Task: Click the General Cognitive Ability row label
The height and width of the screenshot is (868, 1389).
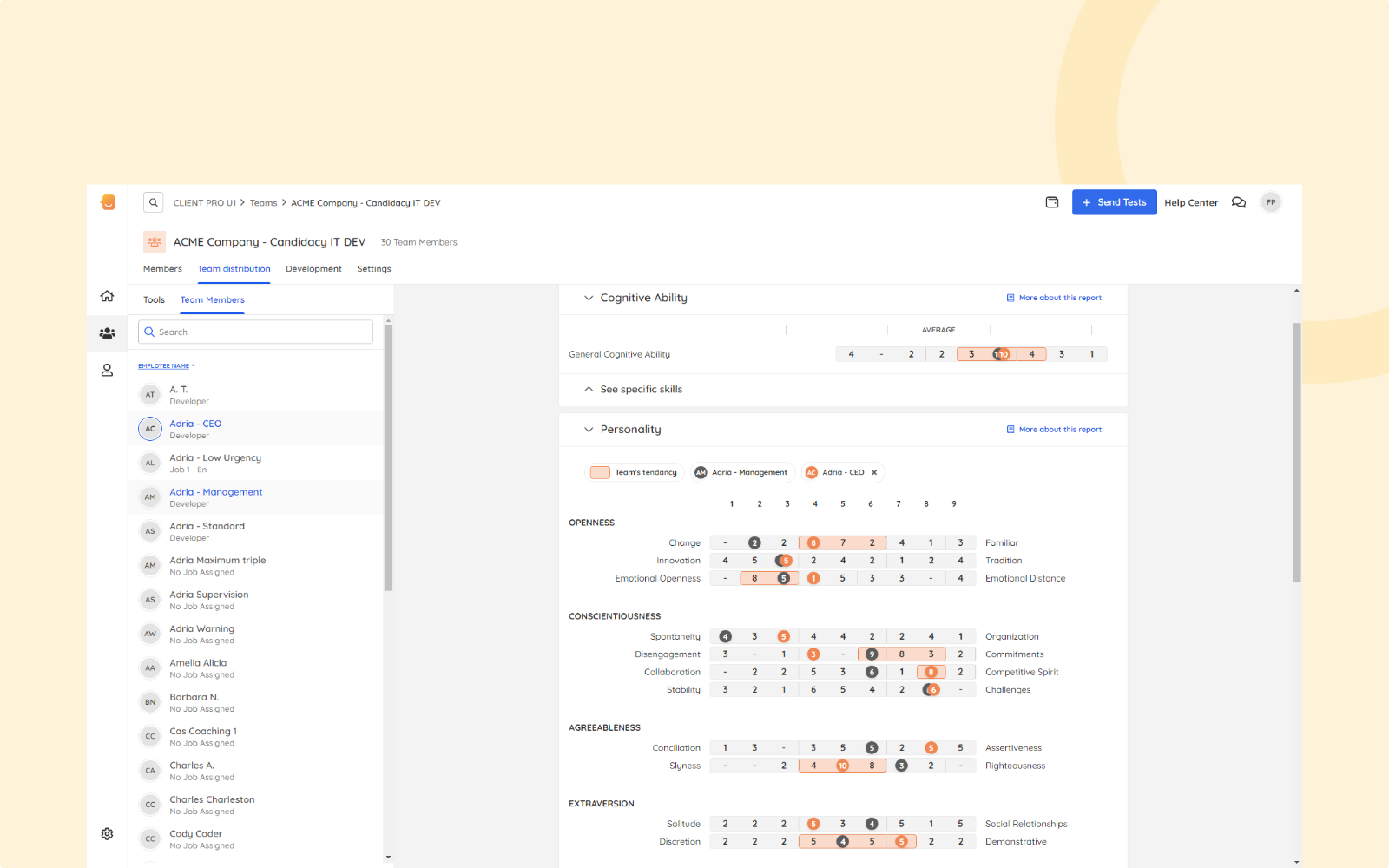Action: pyautogui.click(x=619, y=355)
